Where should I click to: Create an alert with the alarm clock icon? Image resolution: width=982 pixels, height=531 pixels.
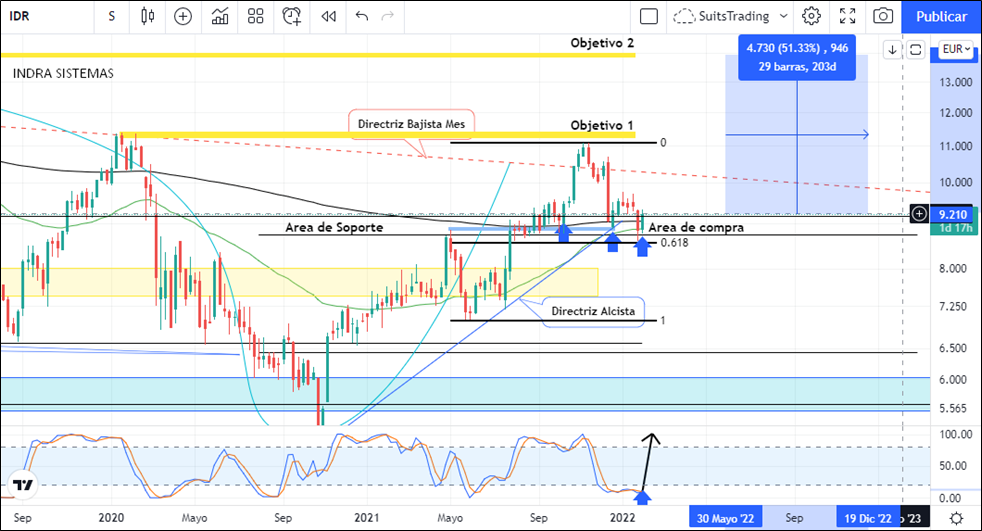pyautogui.click(x=292, y=16)
